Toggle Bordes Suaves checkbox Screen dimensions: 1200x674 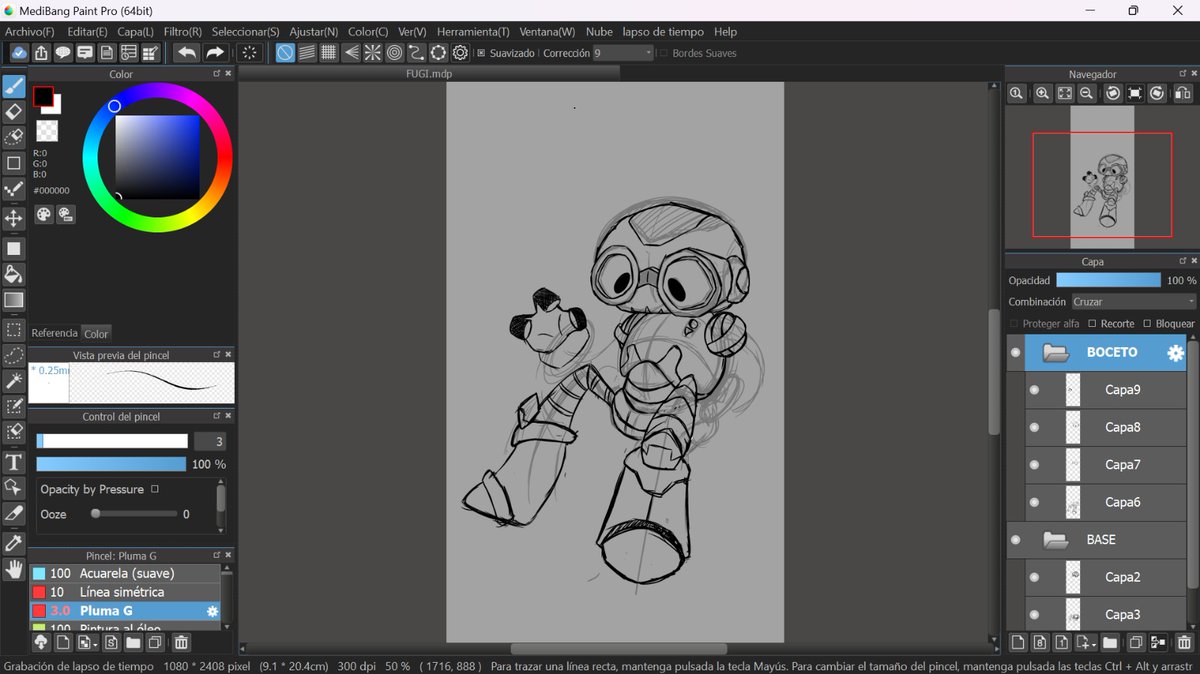(664, 53)
